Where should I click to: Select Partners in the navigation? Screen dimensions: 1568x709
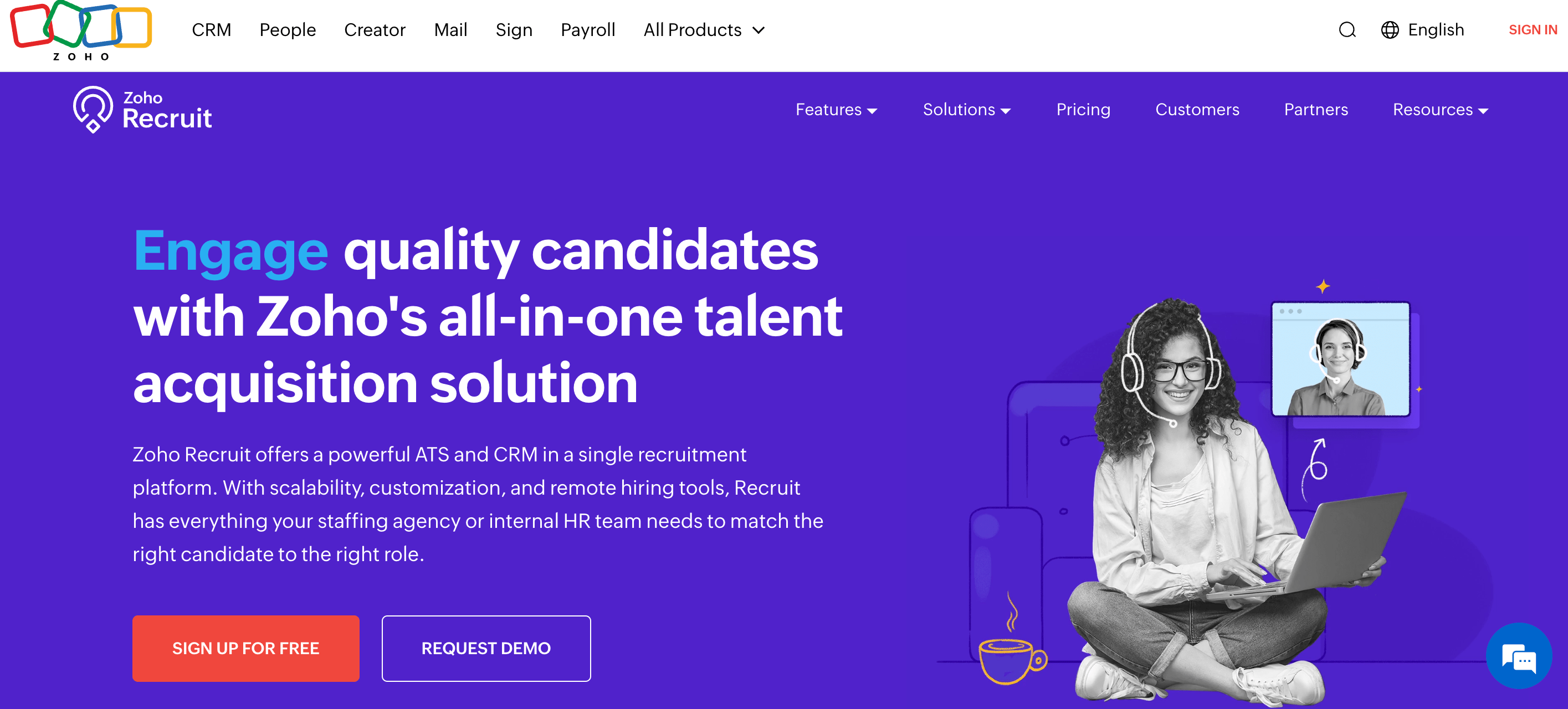[1315, 110]
